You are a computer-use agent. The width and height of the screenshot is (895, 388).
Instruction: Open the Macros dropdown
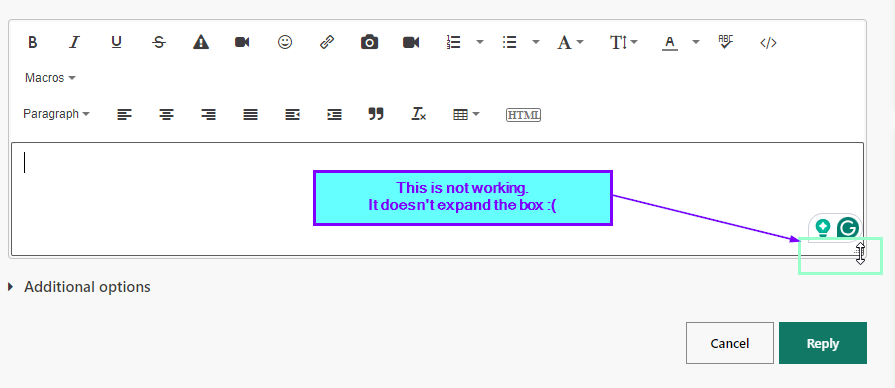click(x=50, y=78)
